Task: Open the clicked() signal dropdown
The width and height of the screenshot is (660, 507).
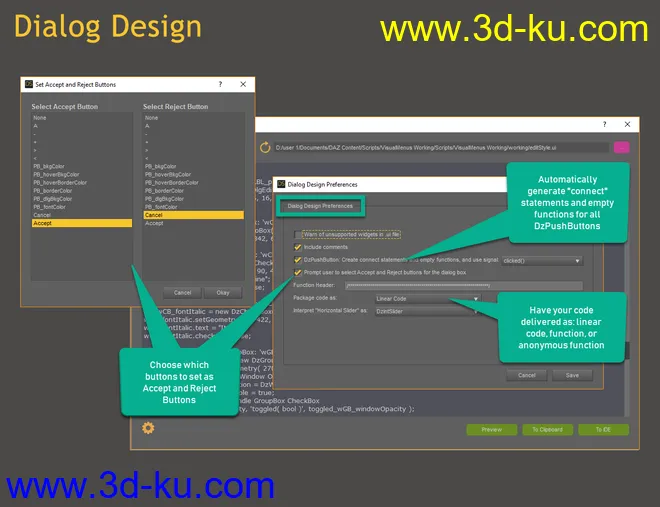Action: 541,260
